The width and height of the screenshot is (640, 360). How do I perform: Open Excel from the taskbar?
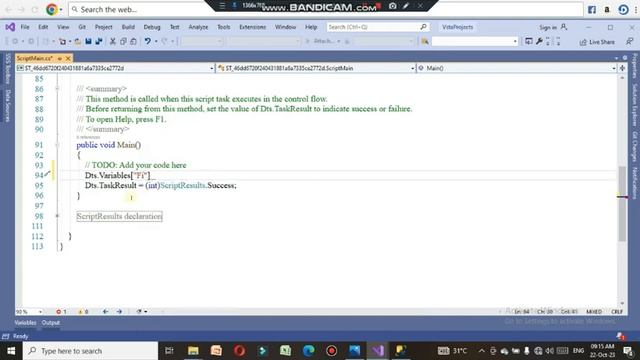tap(285, 351)
